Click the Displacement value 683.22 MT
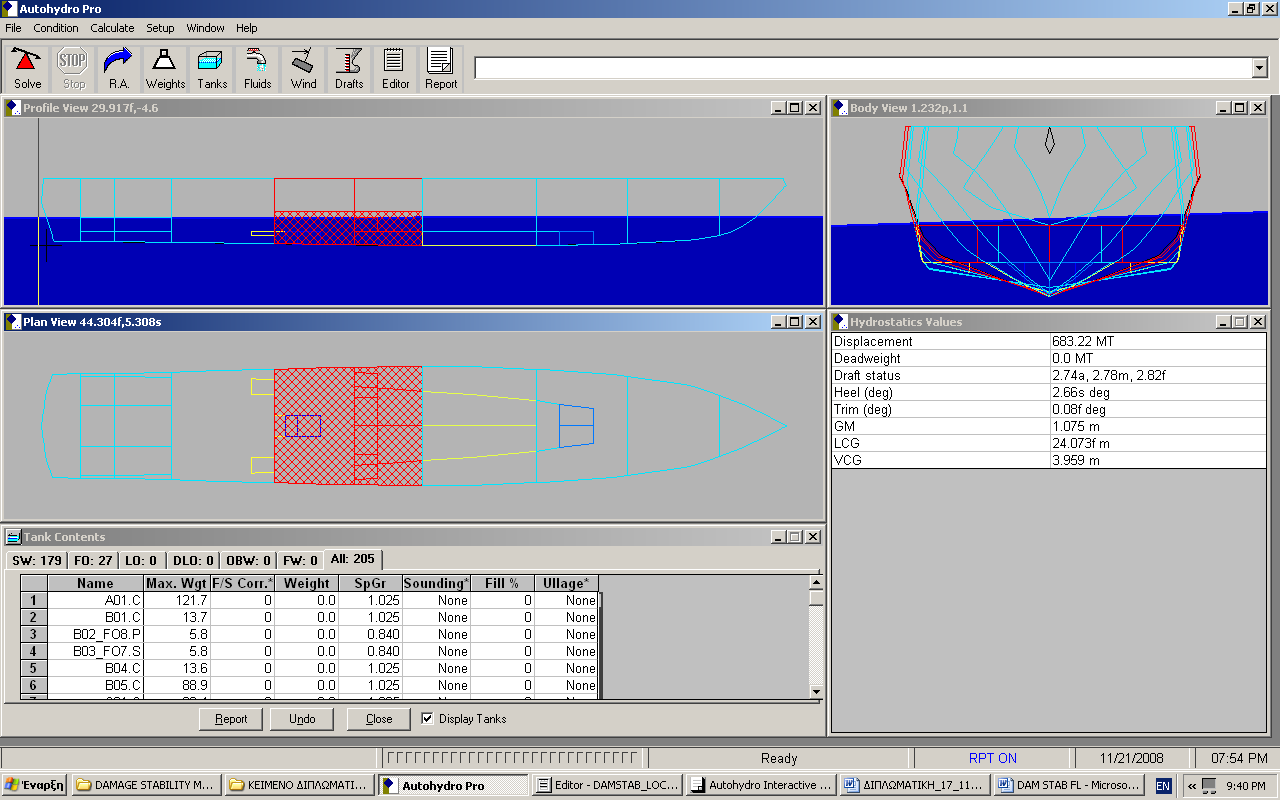This screenshot has width=1280, height=800. 1158,341
